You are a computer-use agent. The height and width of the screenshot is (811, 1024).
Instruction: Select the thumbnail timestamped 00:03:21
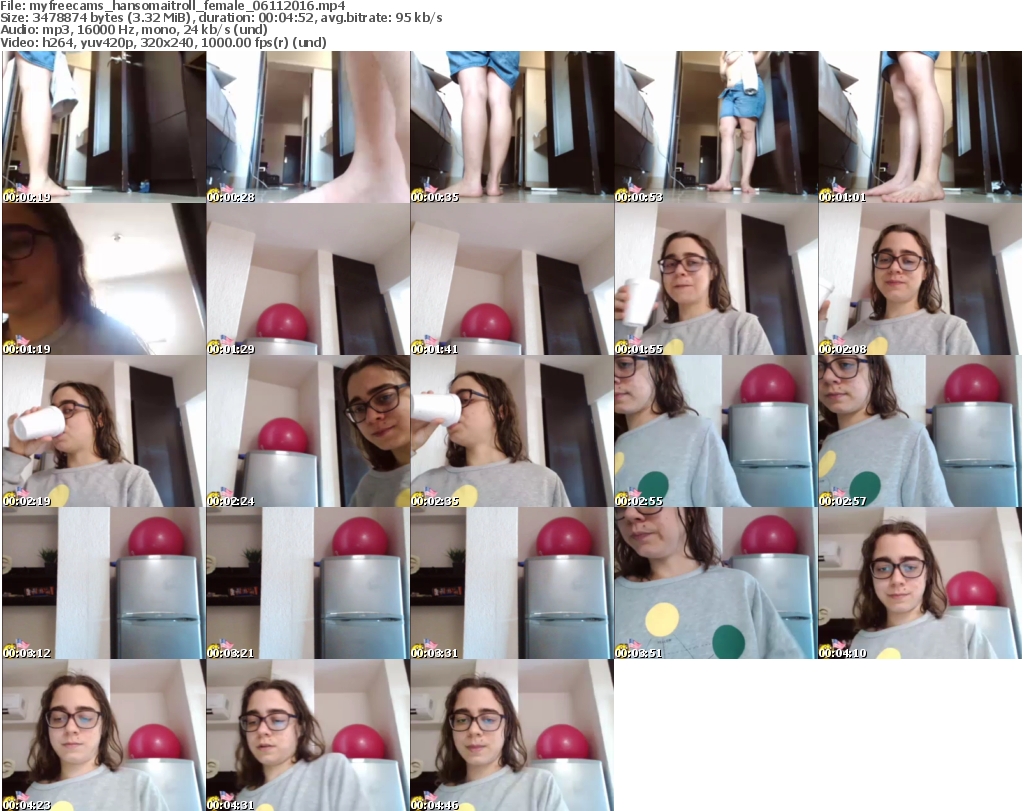click(308, 583)
